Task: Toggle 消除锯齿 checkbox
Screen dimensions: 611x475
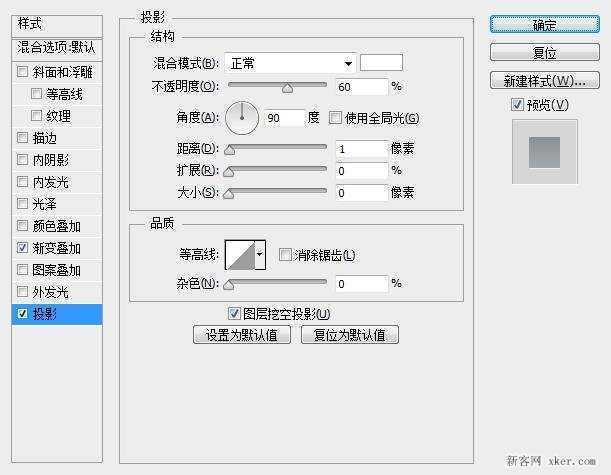Action: 285,255
